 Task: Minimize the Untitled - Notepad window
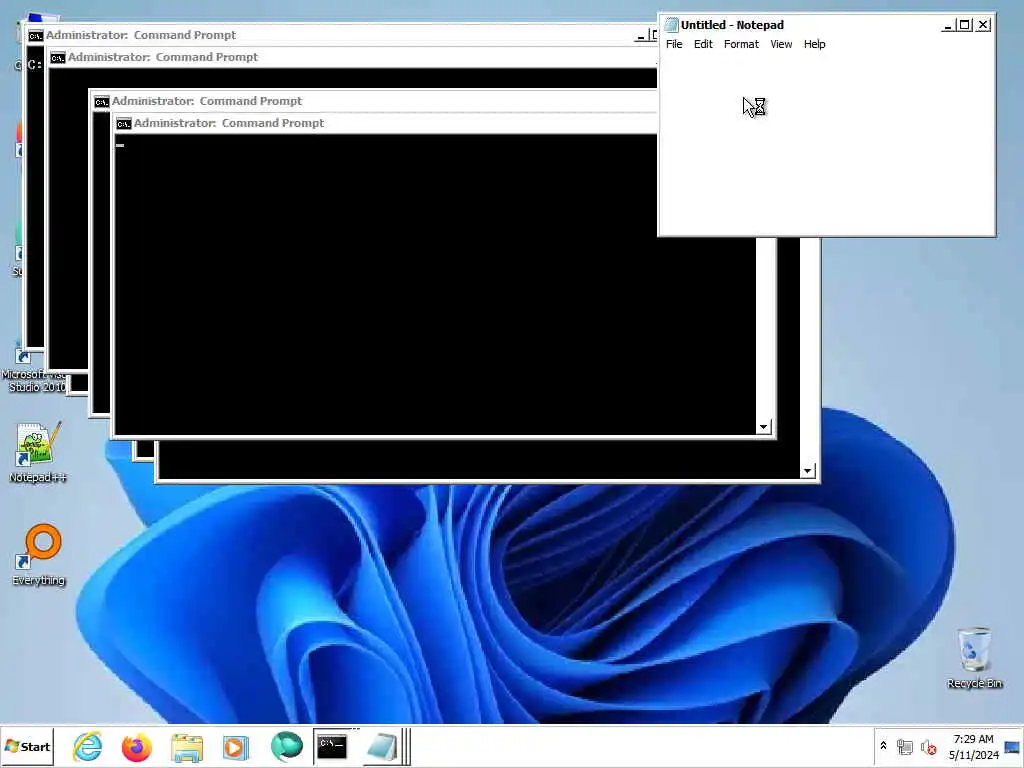(x=948, y=25)
